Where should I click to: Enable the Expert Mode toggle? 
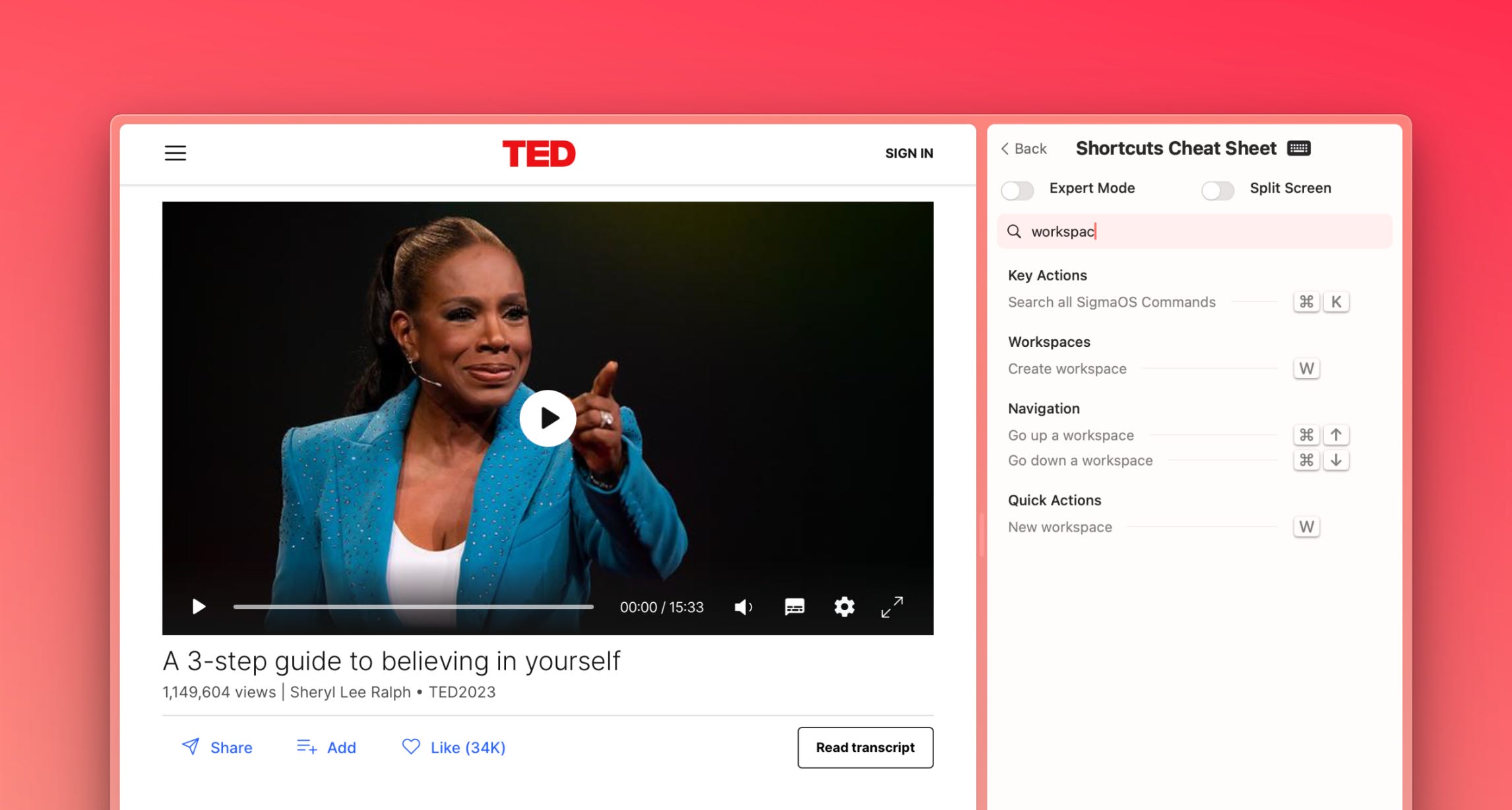click(1017, 191)
